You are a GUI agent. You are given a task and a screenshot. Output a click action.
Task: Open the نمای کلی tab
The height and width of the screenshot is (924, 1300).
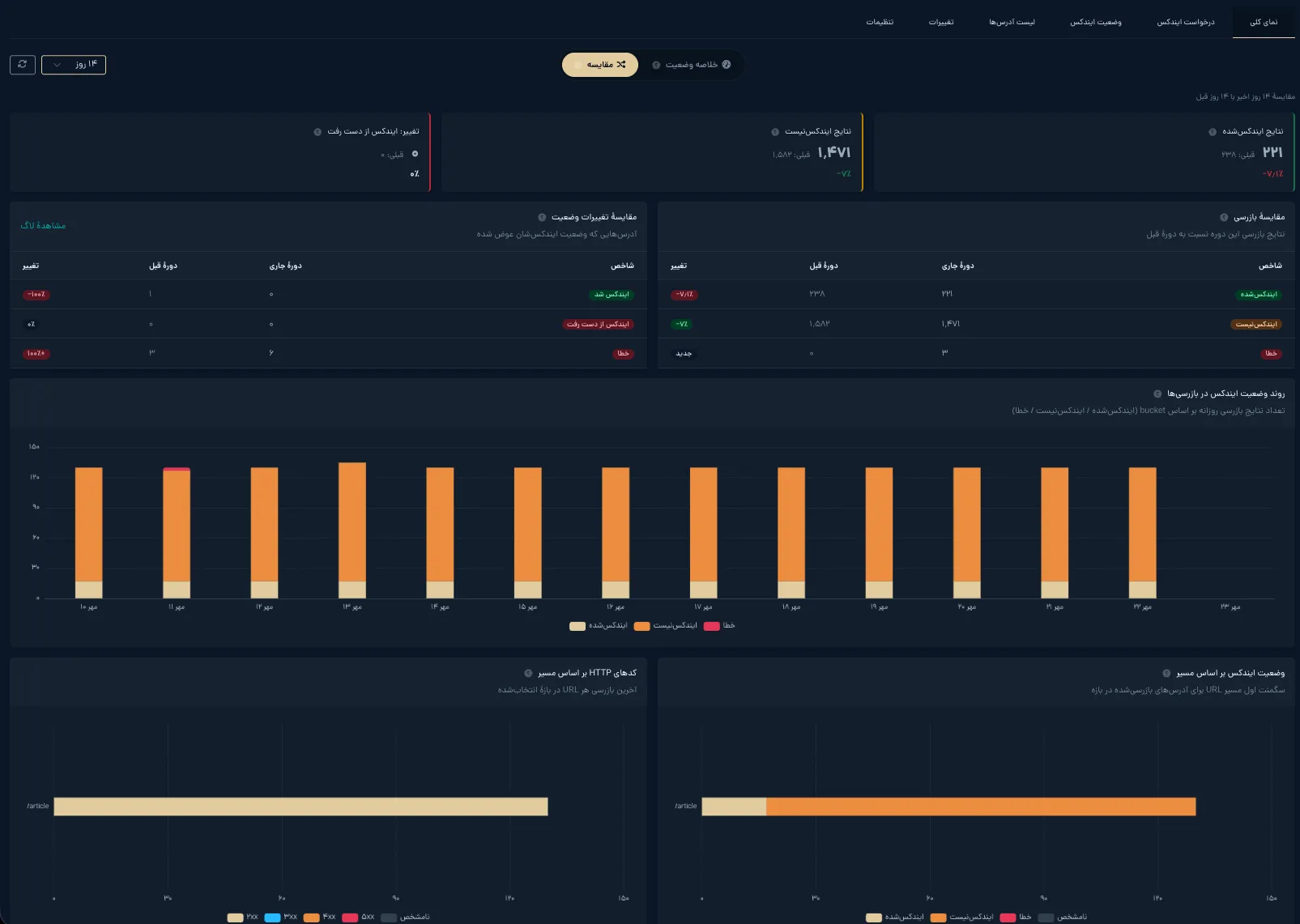[x=1264, y=22]
